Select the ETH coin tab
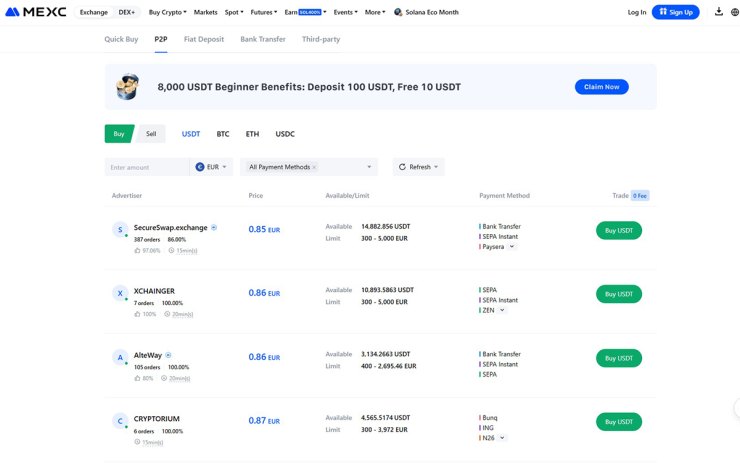This screenshot has width=740, height=463. (252, 134)
